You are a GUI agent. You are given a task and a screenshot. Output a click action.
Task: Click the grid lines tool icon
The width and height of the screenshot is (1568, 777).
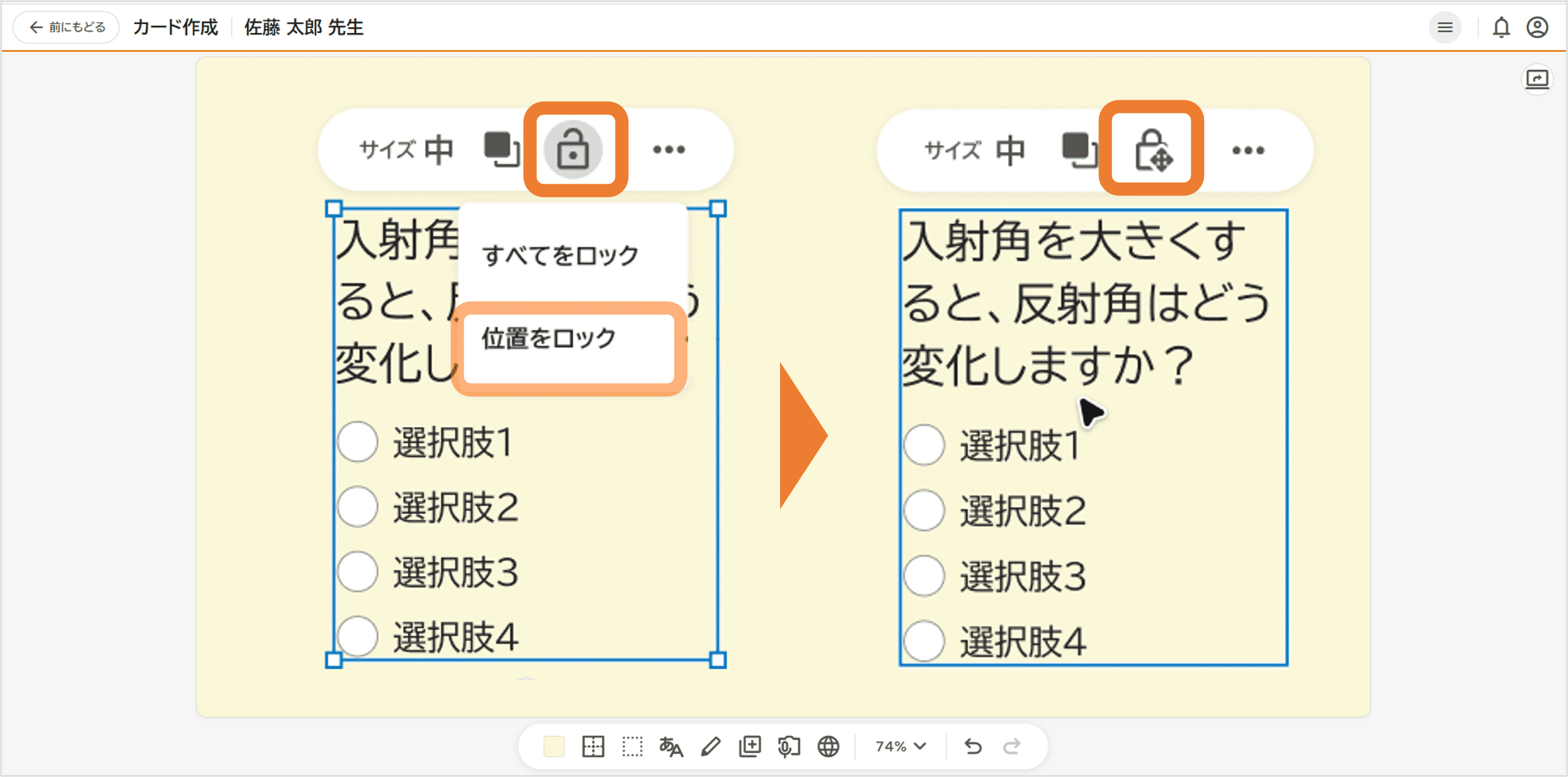593,747
